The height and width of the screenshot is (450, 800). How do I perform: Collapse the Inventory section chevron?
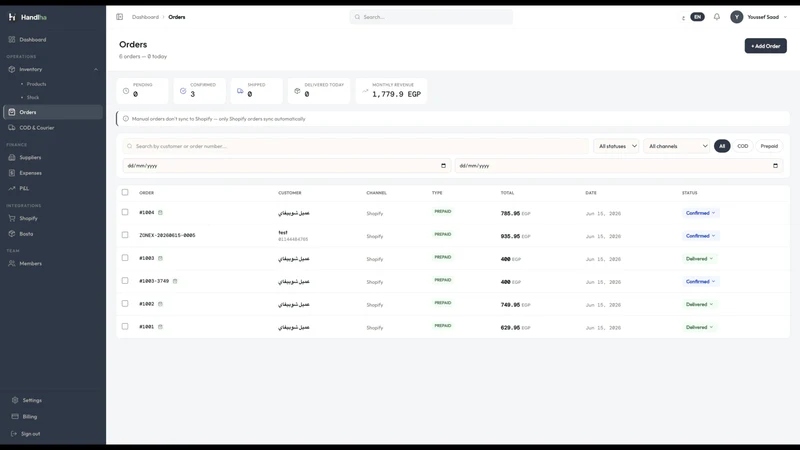click(x=96, y=69)
